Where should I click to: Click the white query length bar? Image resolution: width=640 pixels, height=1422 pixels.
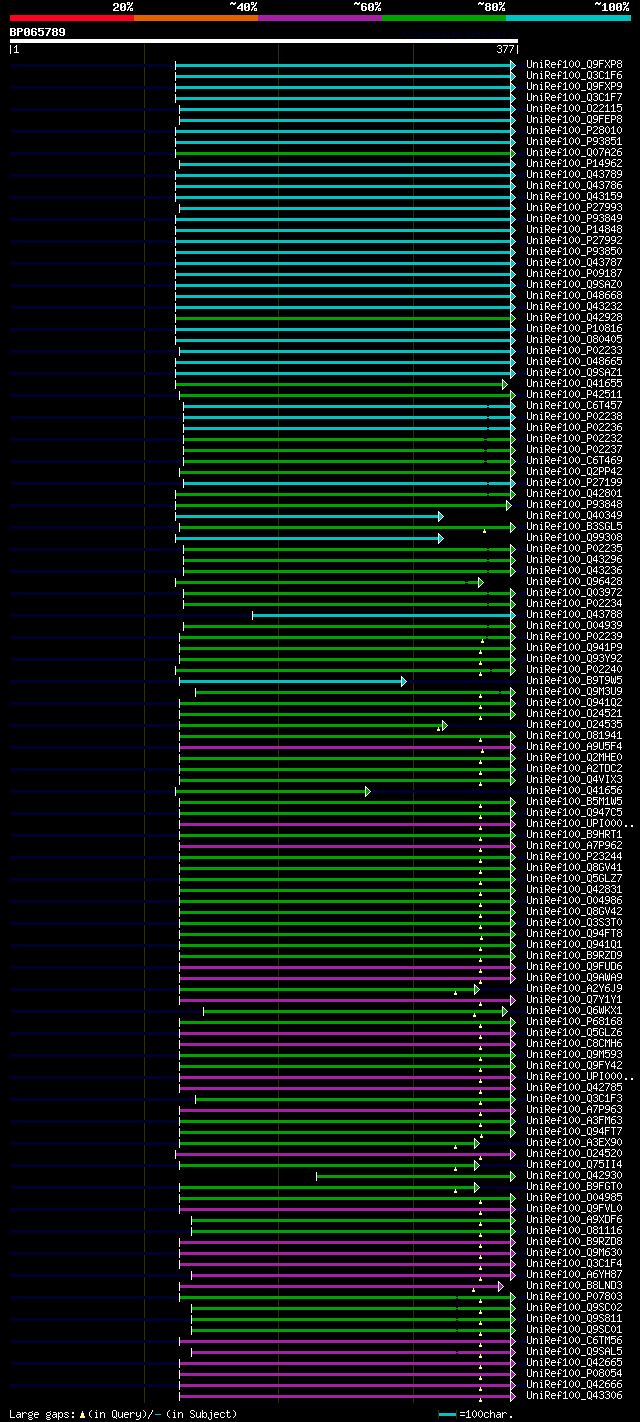[263, 41]
